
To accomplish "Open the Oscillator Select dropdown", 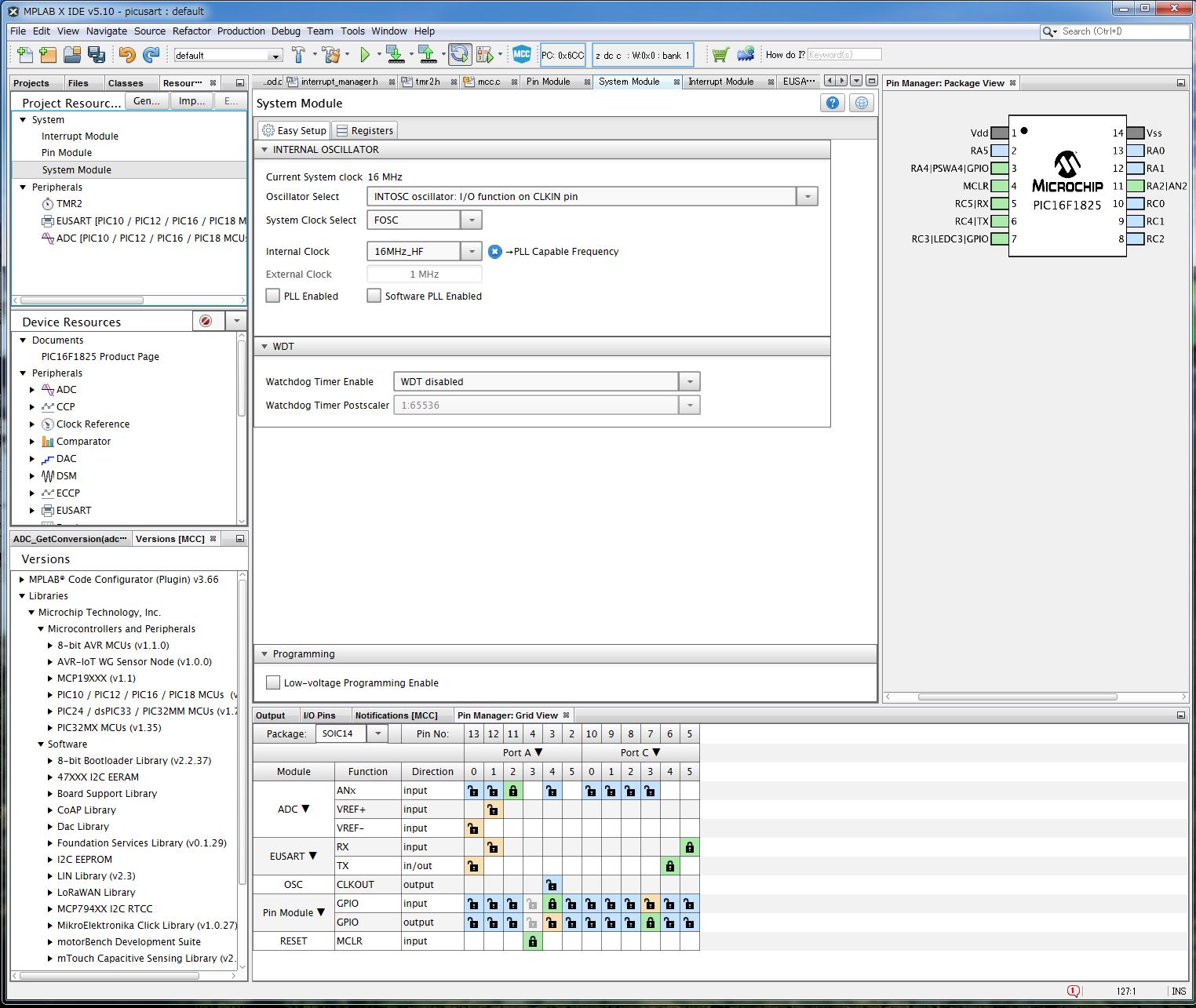I will (808, 197).
